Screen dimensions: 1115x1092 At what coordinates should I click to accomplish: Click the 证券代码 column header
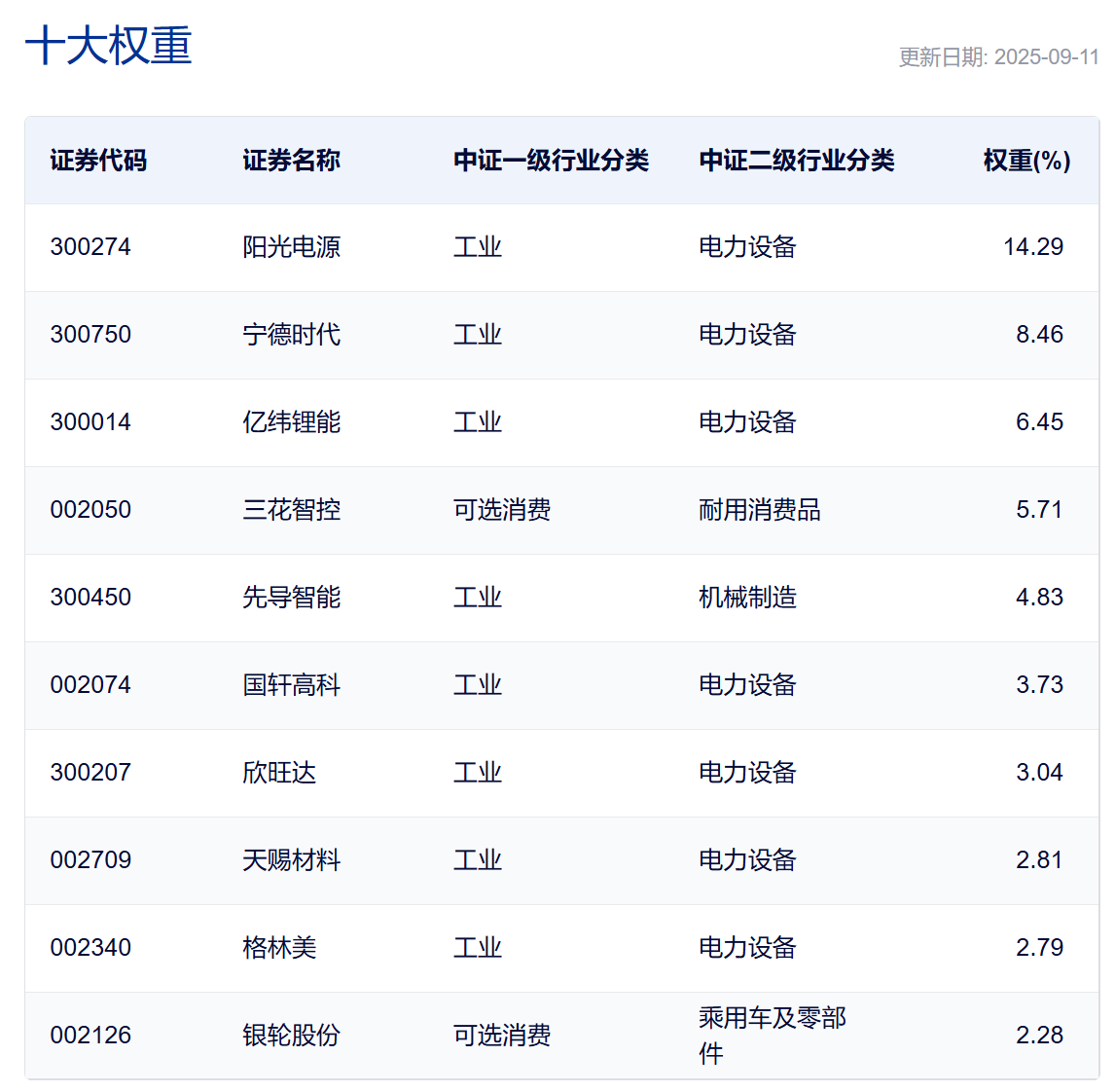[x=98, y=160]
